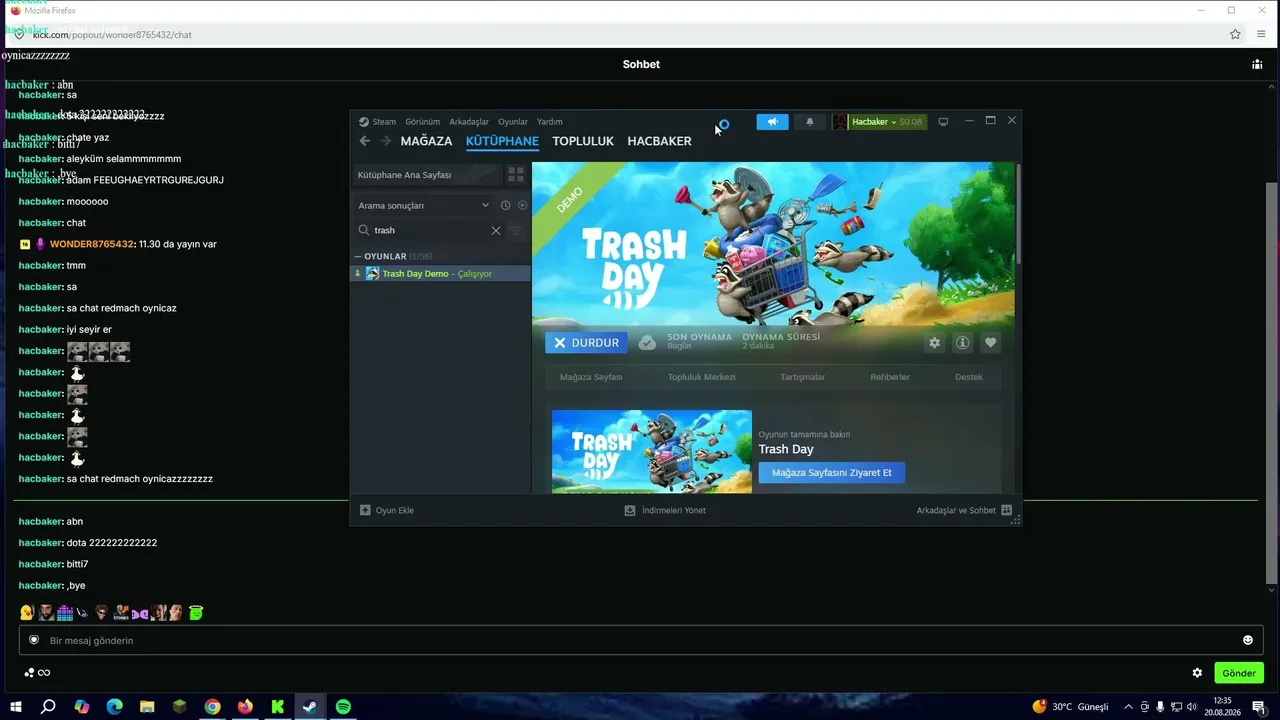
Task: Open Steam announcements megaphone button
Action: coord(772,122)
